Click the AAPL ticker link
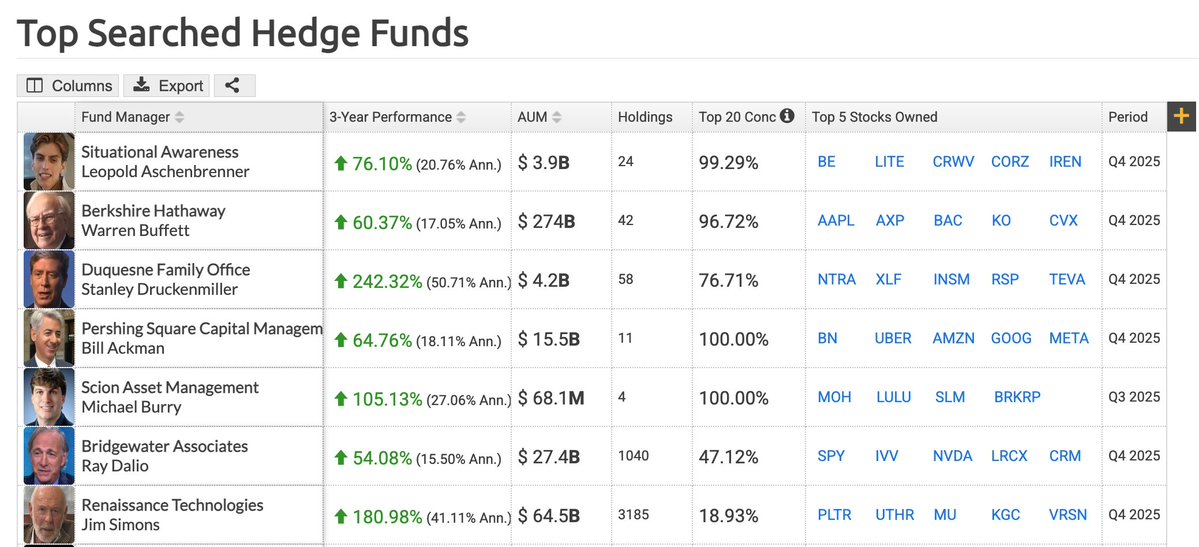Image resolution: width=1199 pixels, height=547 pixels. 836,221
